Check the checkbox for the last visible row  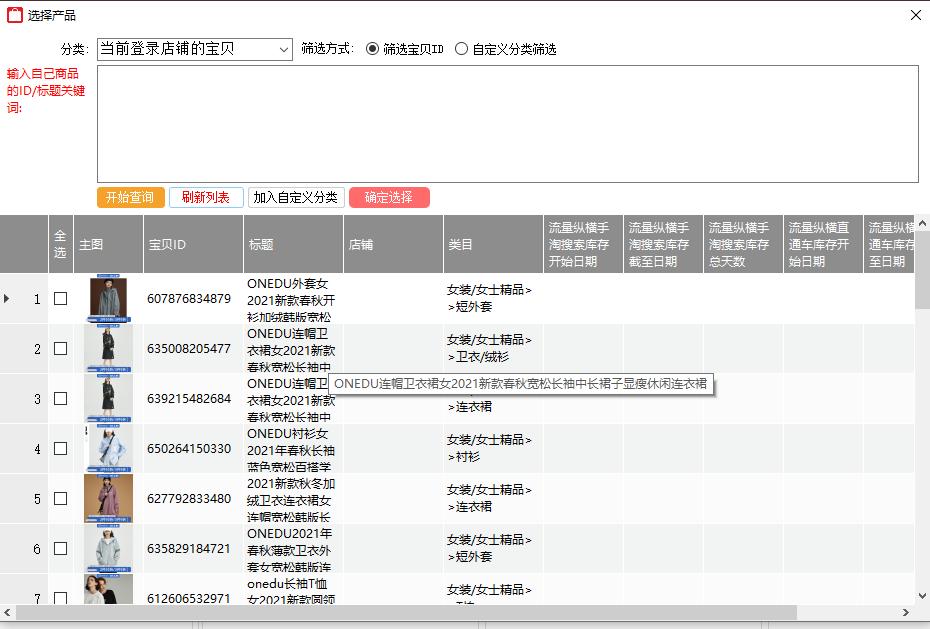(x=59, y=597)
